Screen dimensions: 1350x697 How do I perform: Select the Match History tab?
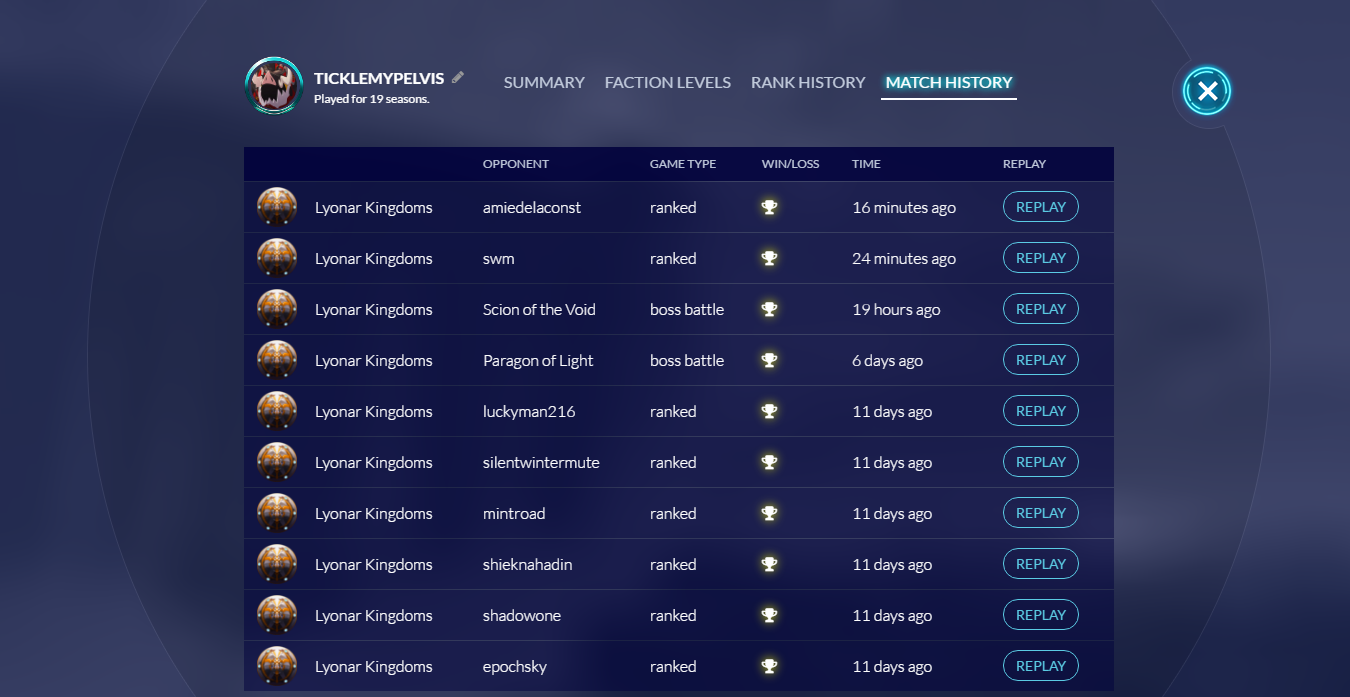(949, 83)
